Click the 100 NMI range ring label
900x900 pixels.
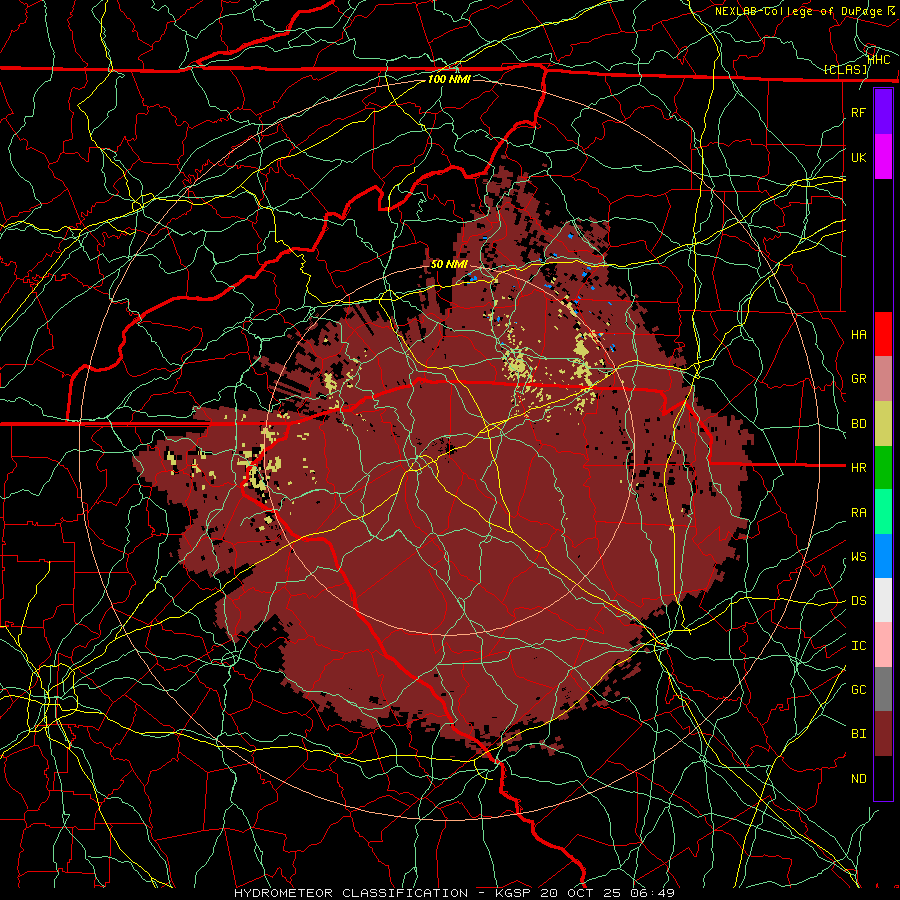449,79
